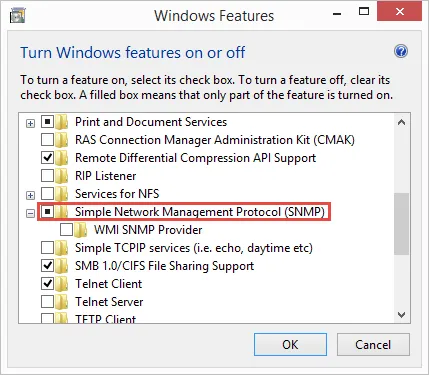
Task: Select the Telnet Server label
Action: (x=109, y=302)
